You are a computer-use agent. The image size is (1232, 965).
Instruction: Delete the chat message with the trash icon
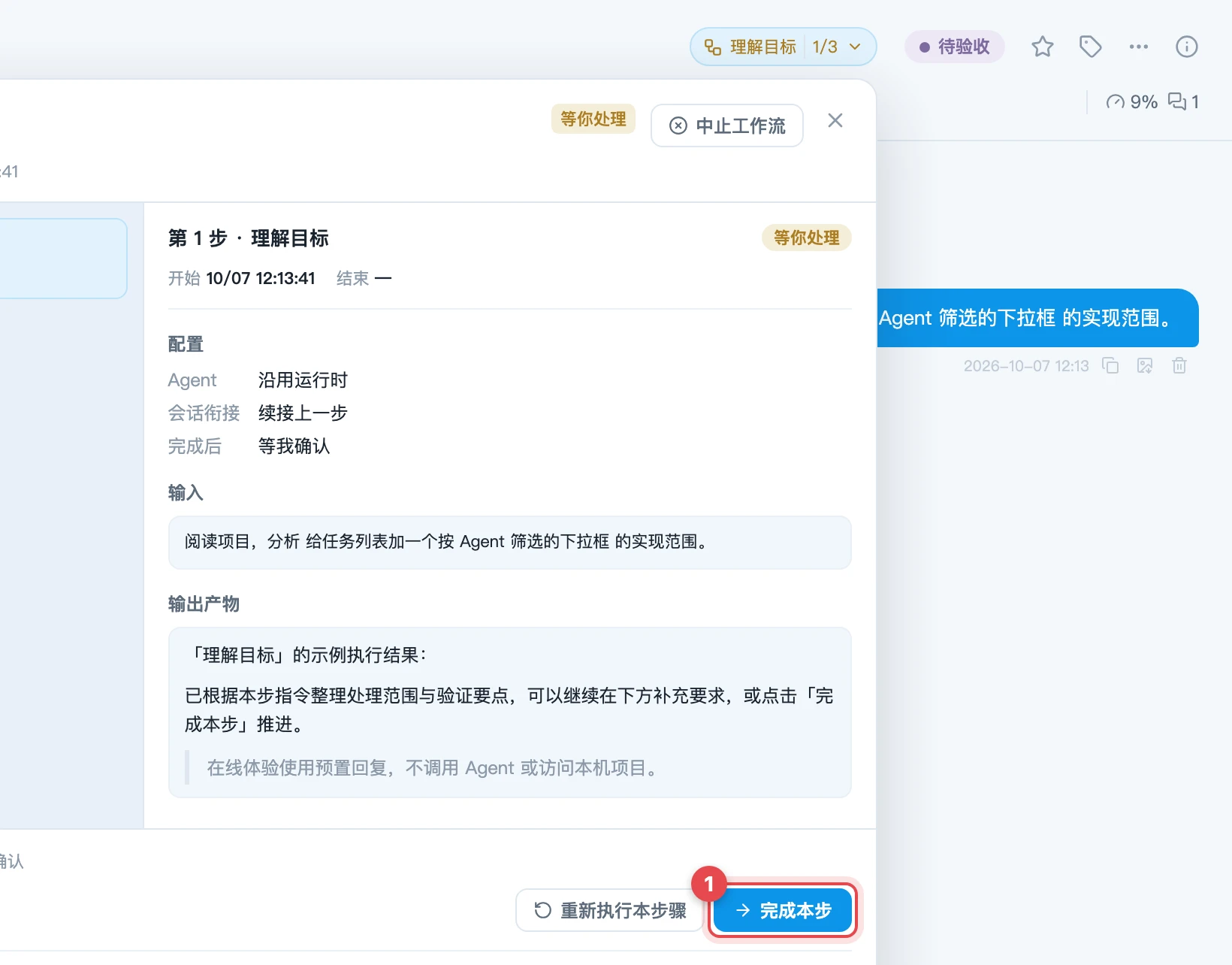pos(1179,366)
